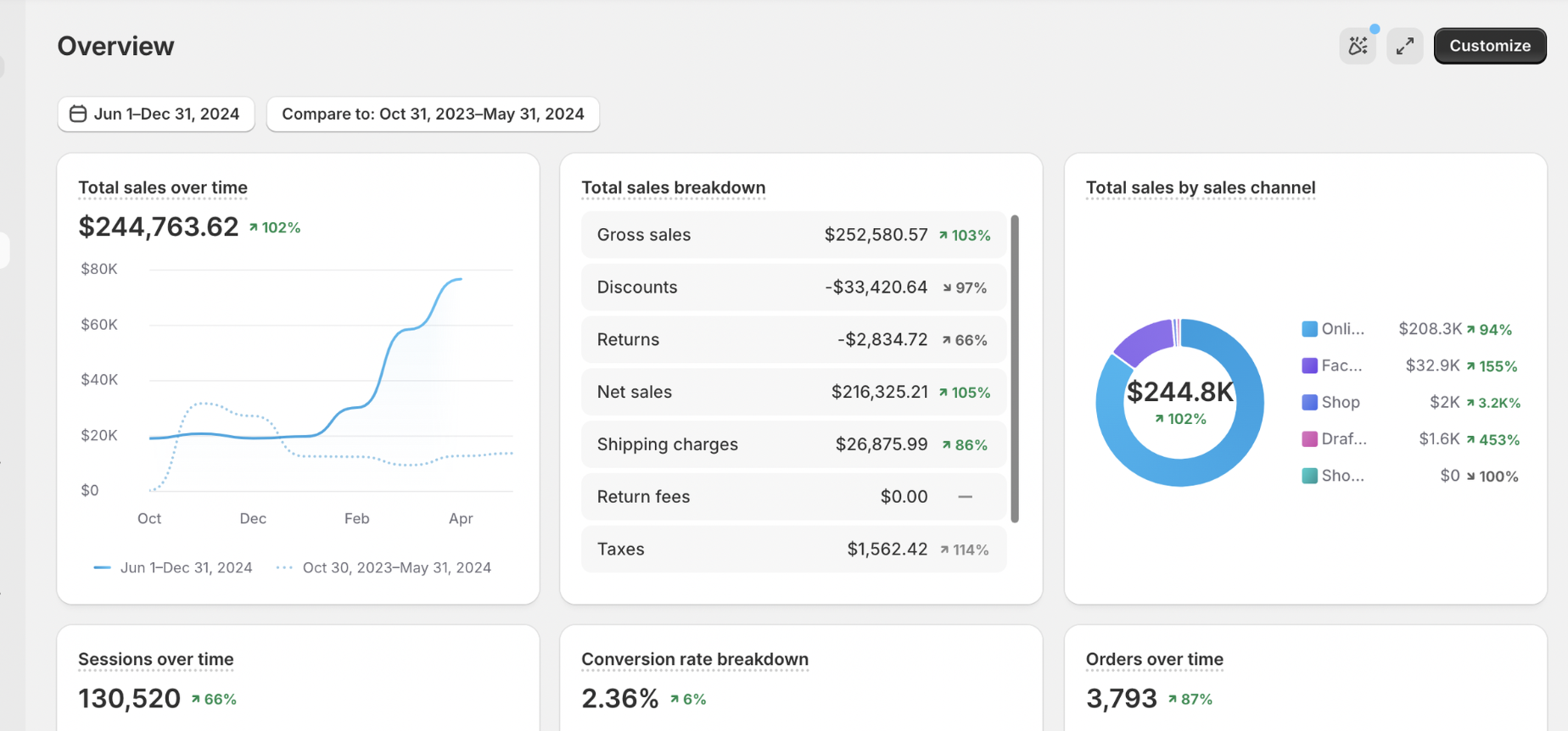Click the $32.9K channel value
This screenshot has width=1568, height=731.
1433,365
